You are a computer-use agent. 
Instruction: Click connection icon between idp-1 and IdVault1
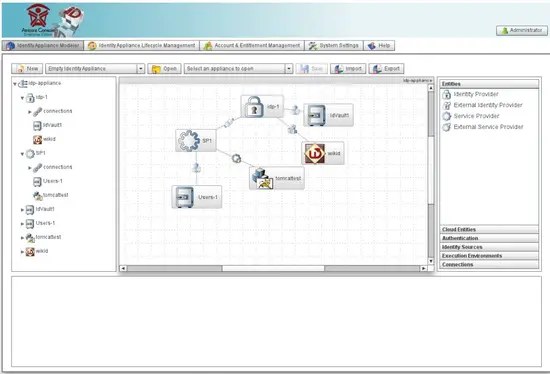295,110
